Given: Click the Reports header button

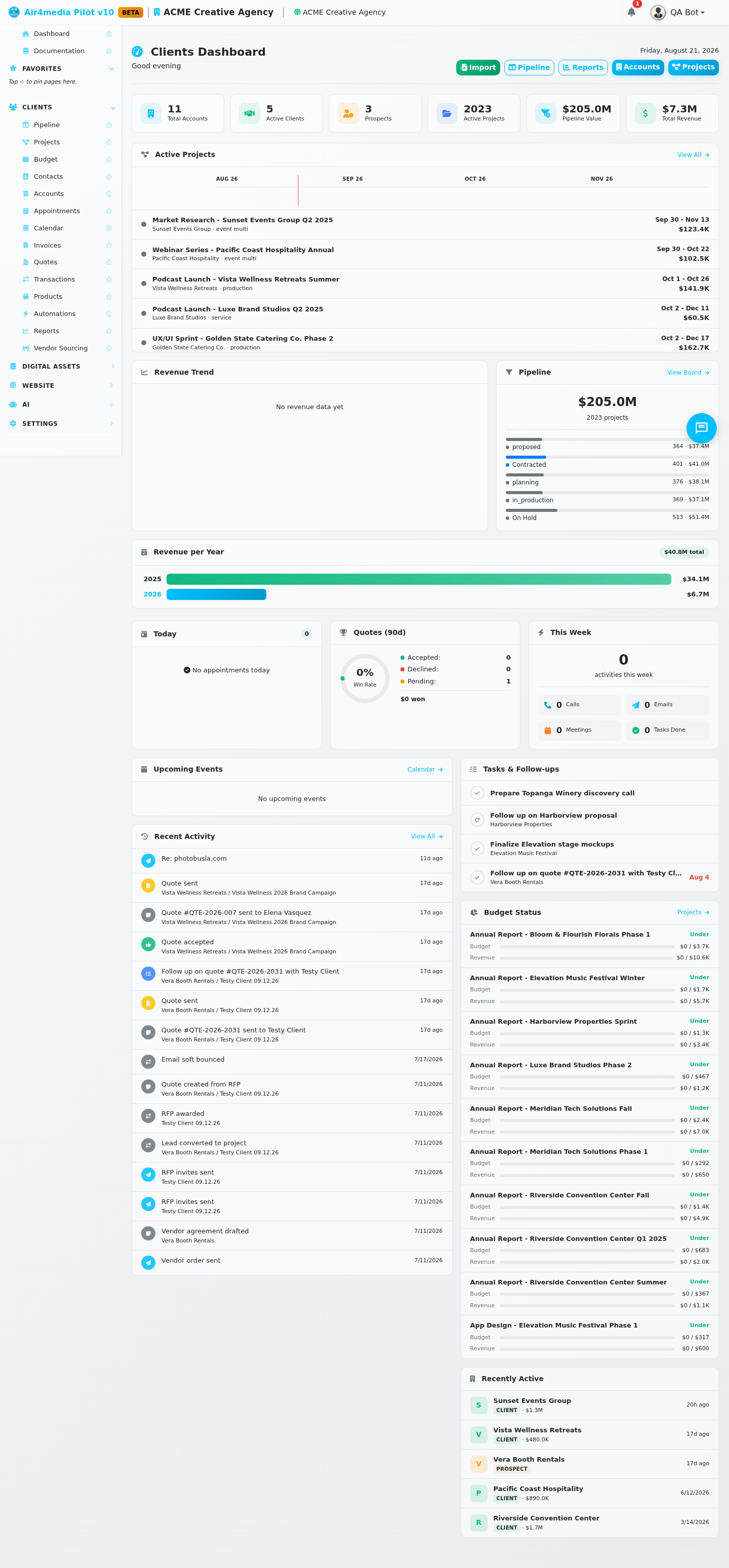Looking at the screenshot, I should [583, 67].
